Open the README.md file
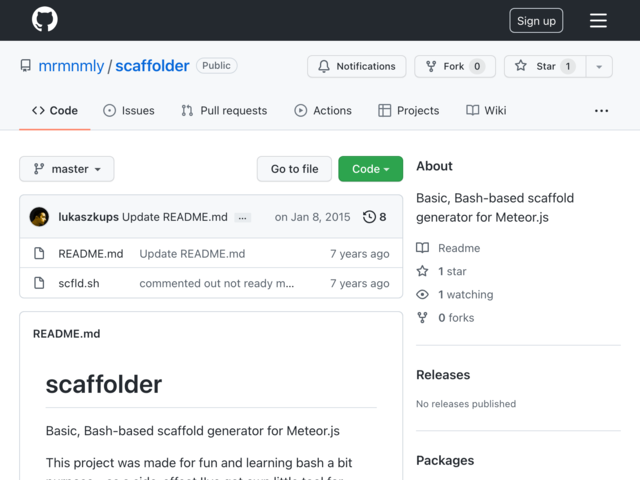This screenshot has height=480, width=640. 91,254
